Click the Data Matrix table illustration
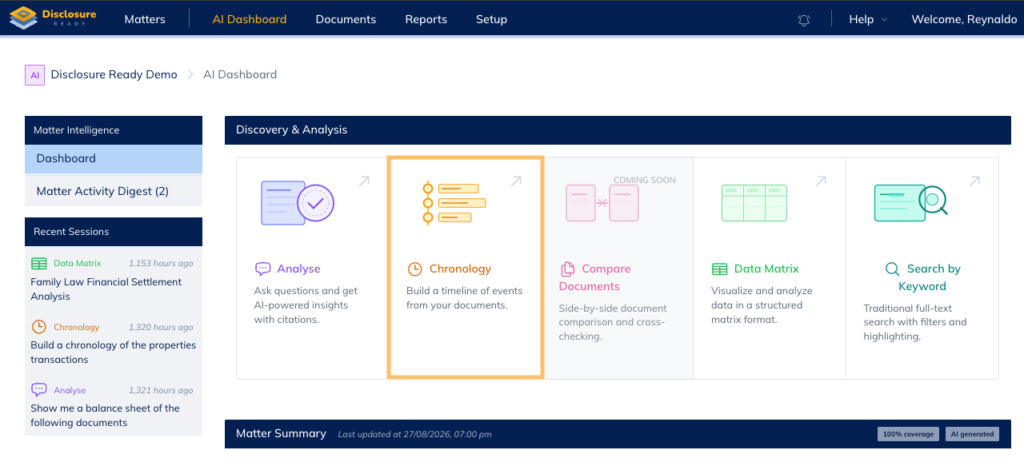 point(754,203)
